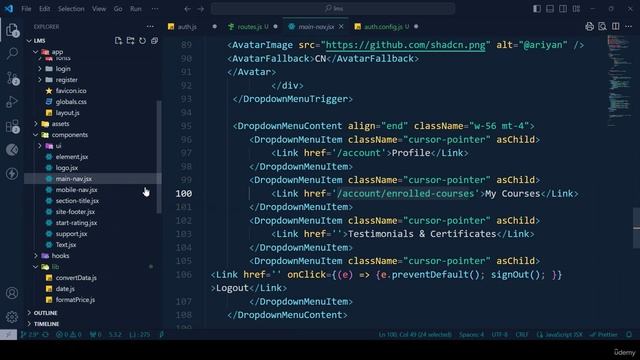Click the magnifier preview icon in editor toolbar
This screenshot has height=360, width=640.
tap(602, 27)
